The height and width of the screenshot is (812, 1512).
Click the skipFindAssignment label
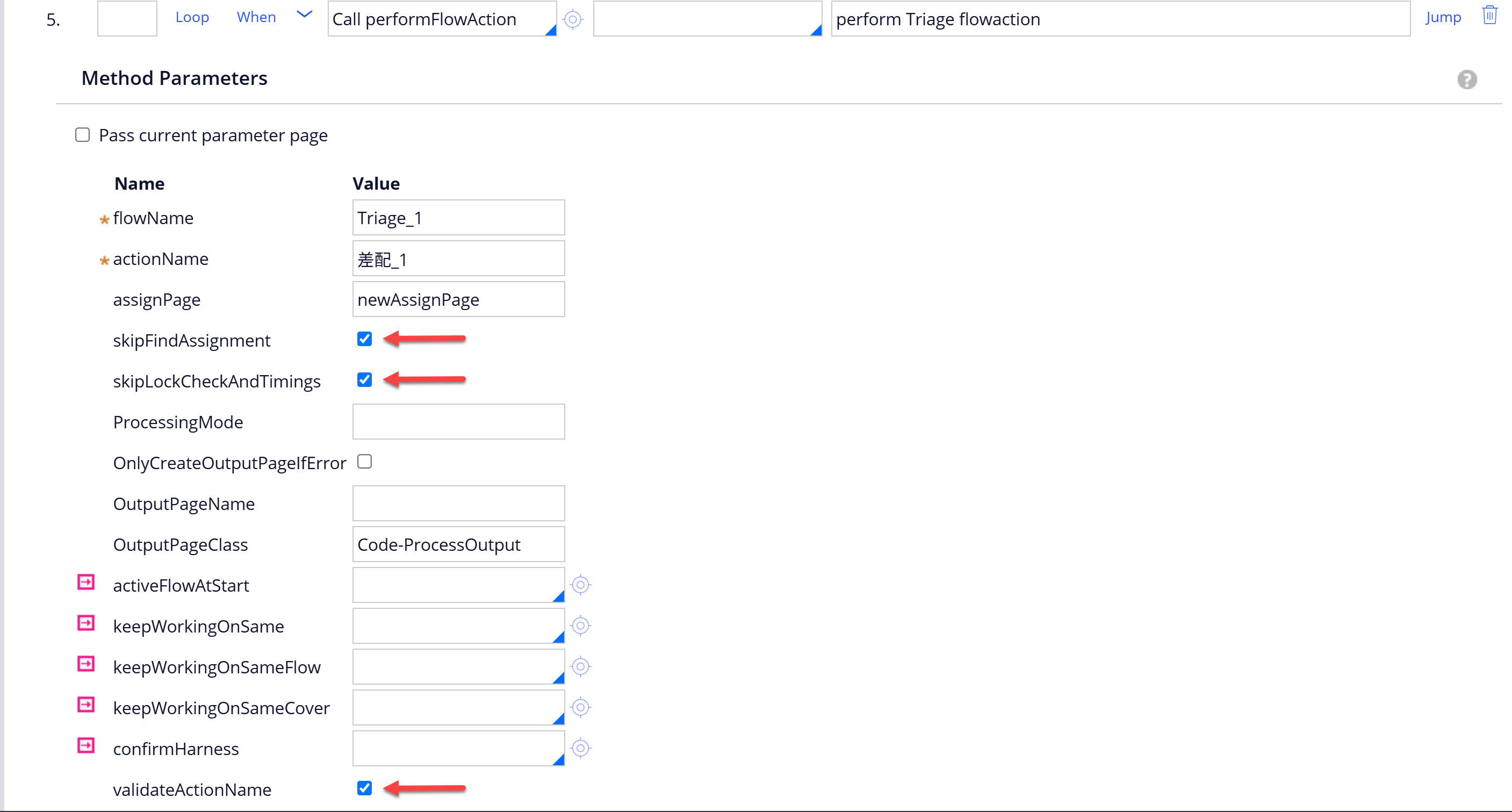click(192, 341)
